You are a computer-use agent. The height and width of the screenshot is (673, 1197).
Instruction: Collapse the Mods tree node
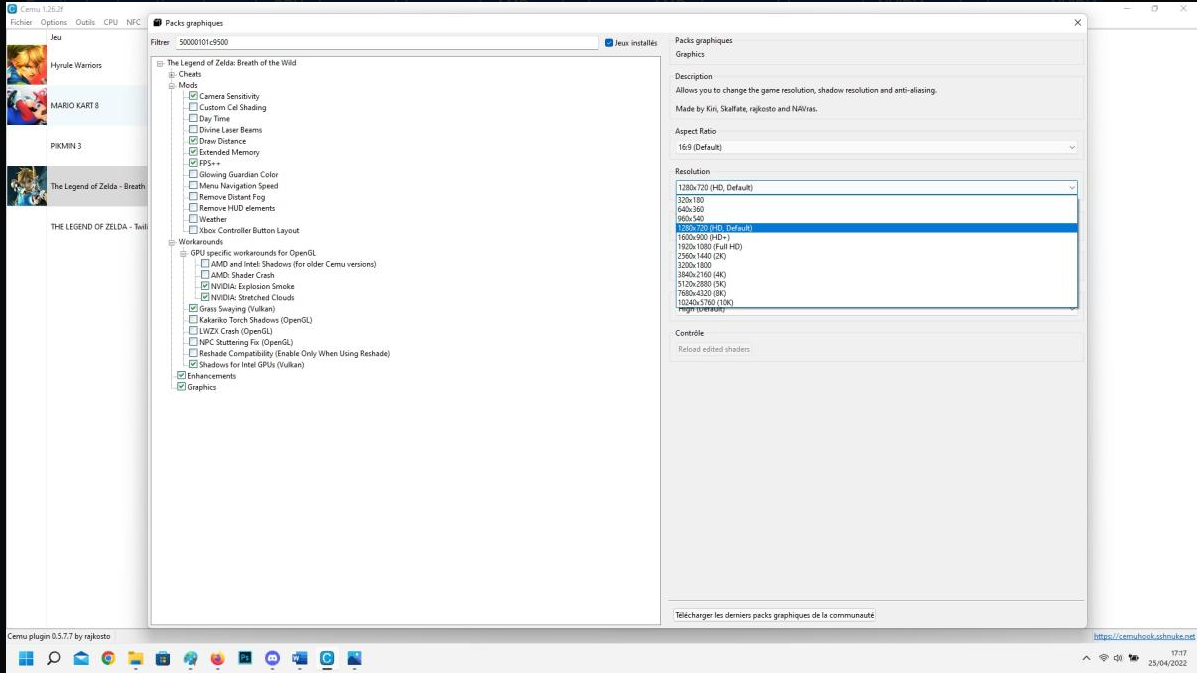coord(172,85)
